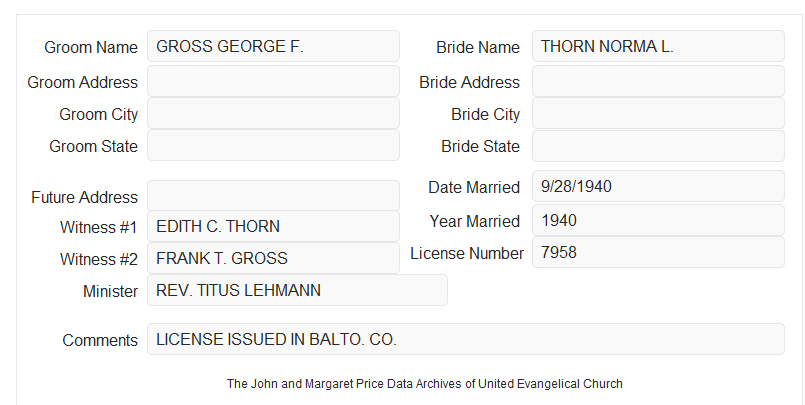Image resolution: width=805 pixels, height=405 pixels.
Task: Select Witness #1 field with Edith C. Thorn
Action: tap(273, 226)
